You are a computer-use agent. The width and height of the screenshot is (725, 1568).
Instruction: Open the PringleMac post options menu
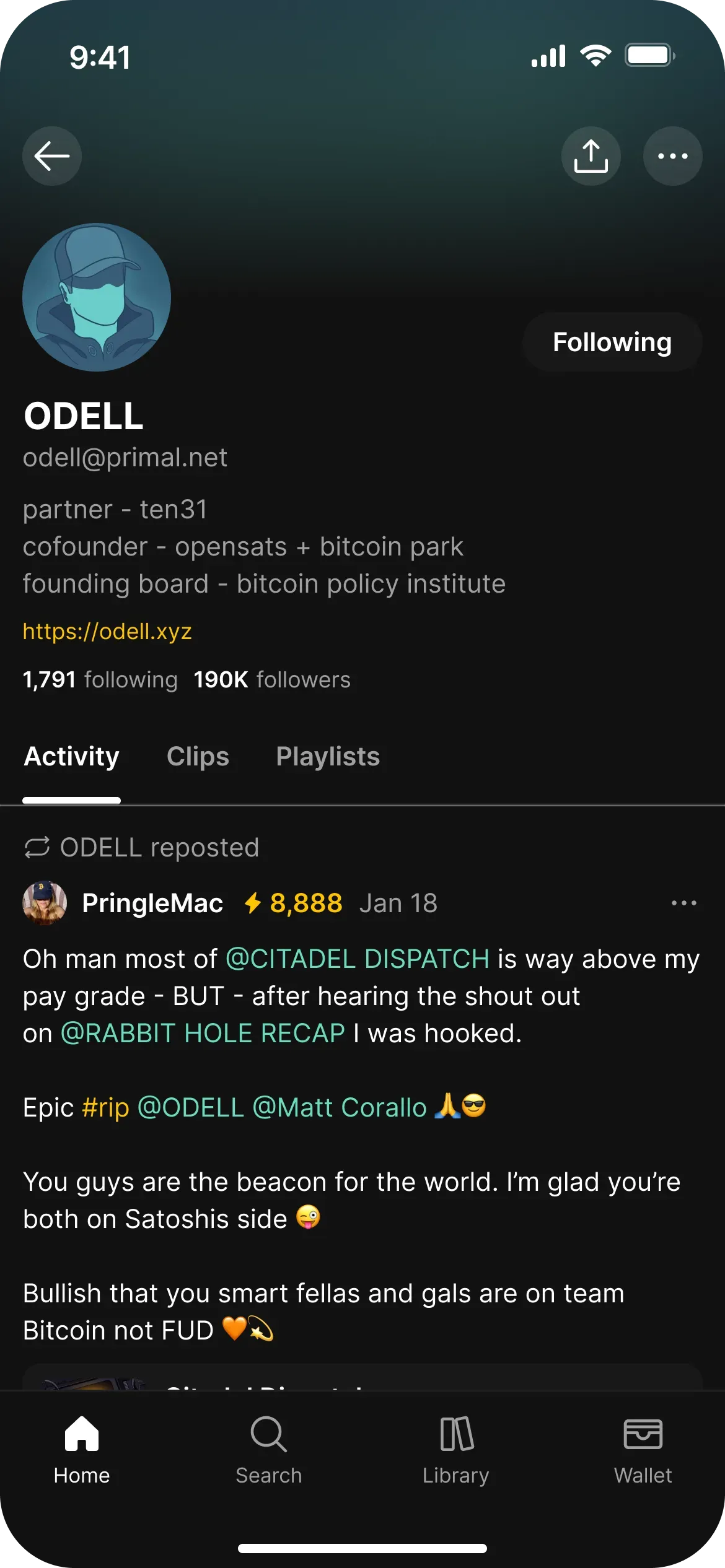coord(683,903)
